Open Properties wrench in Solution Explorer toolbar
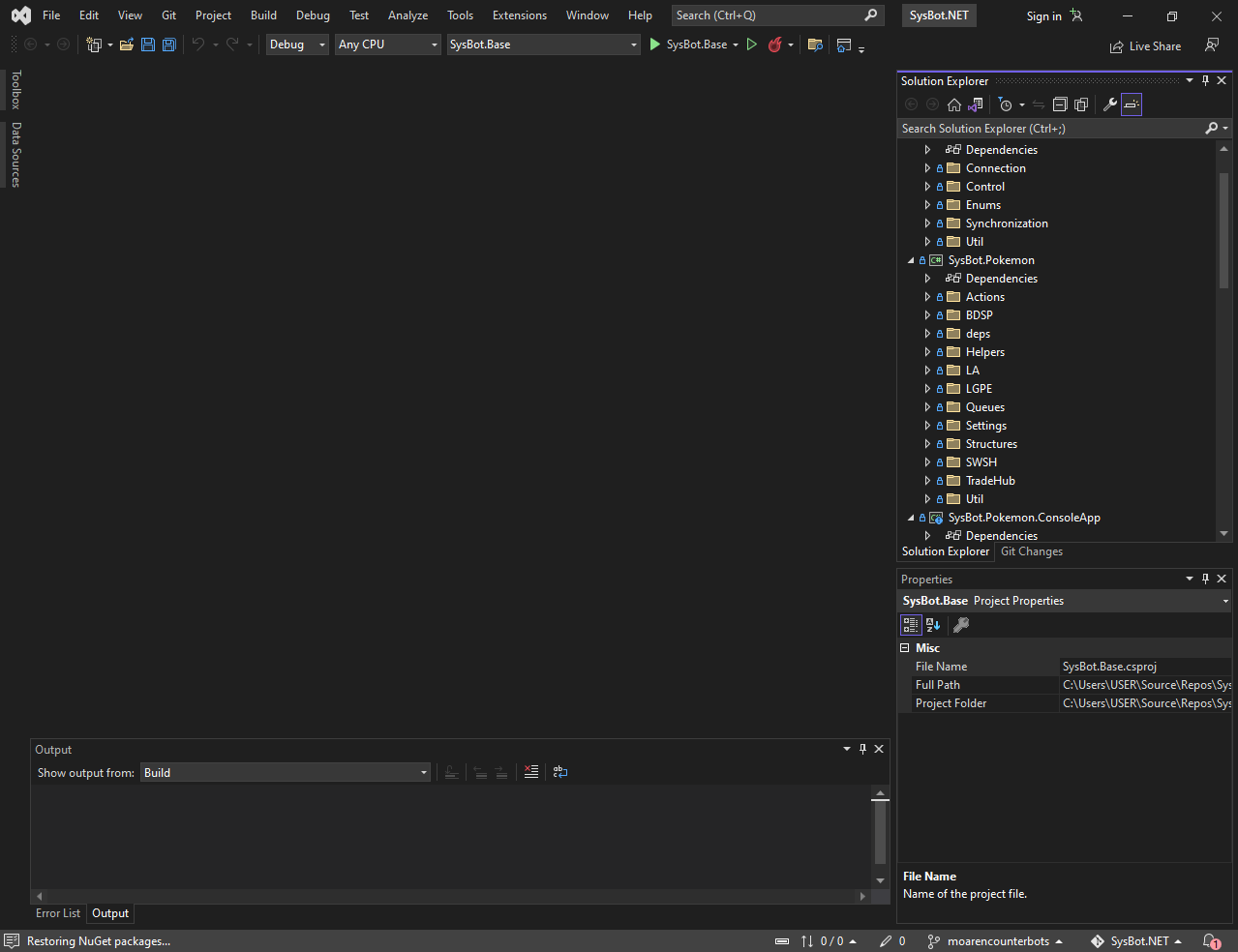The width and height of the screenshot is (1238, 952). 1110,104
